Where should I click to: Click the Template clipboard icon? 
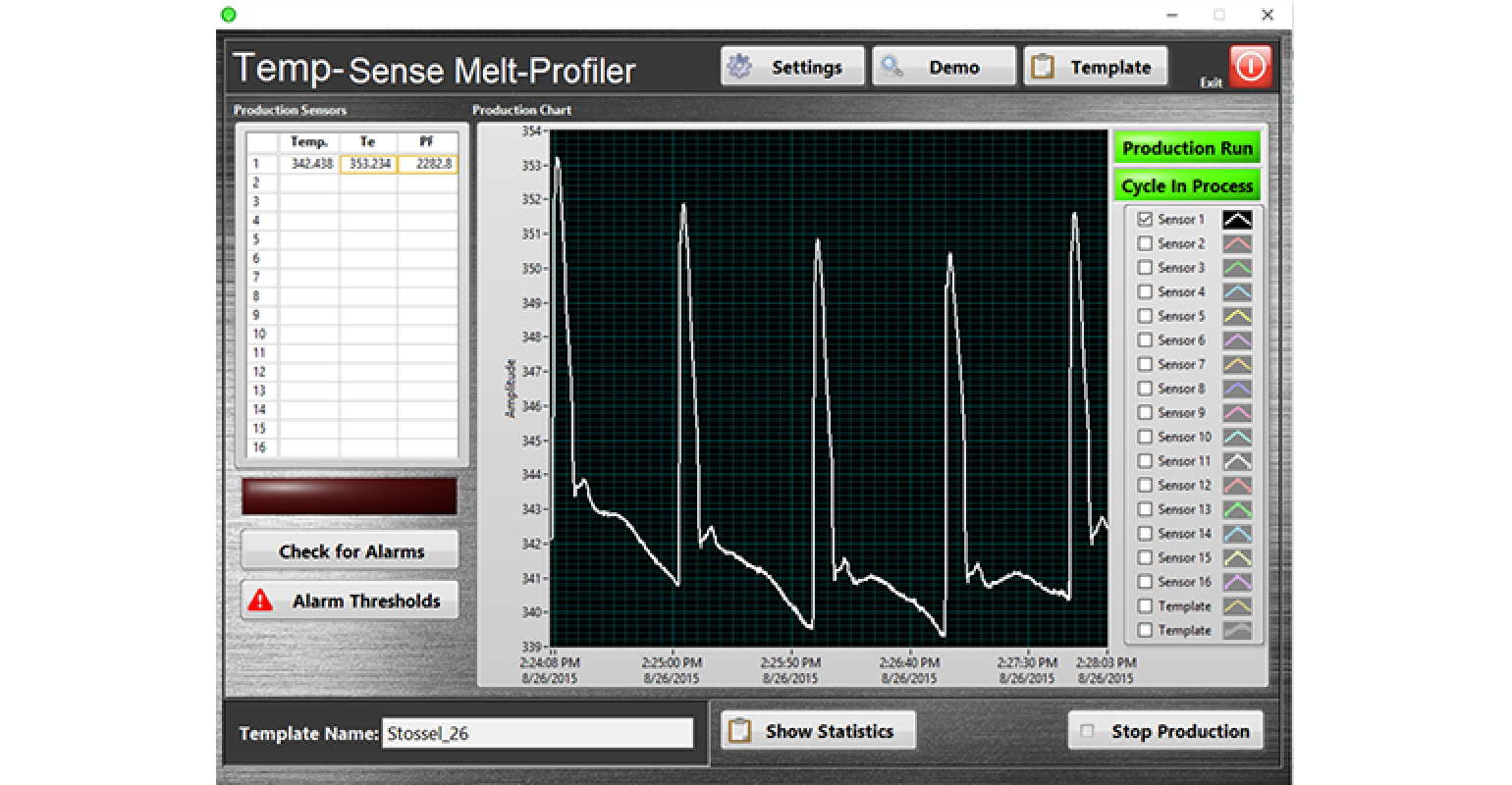click(x=1043, y=67)
